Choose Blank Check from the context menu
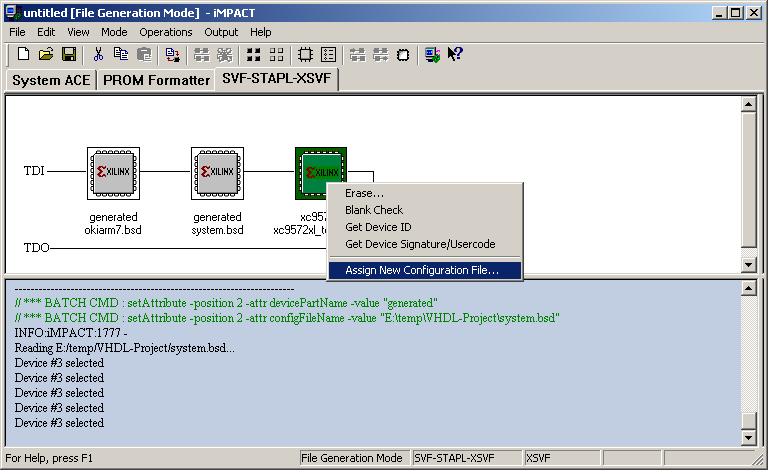 pyautogui.click(x=425, y=210)
